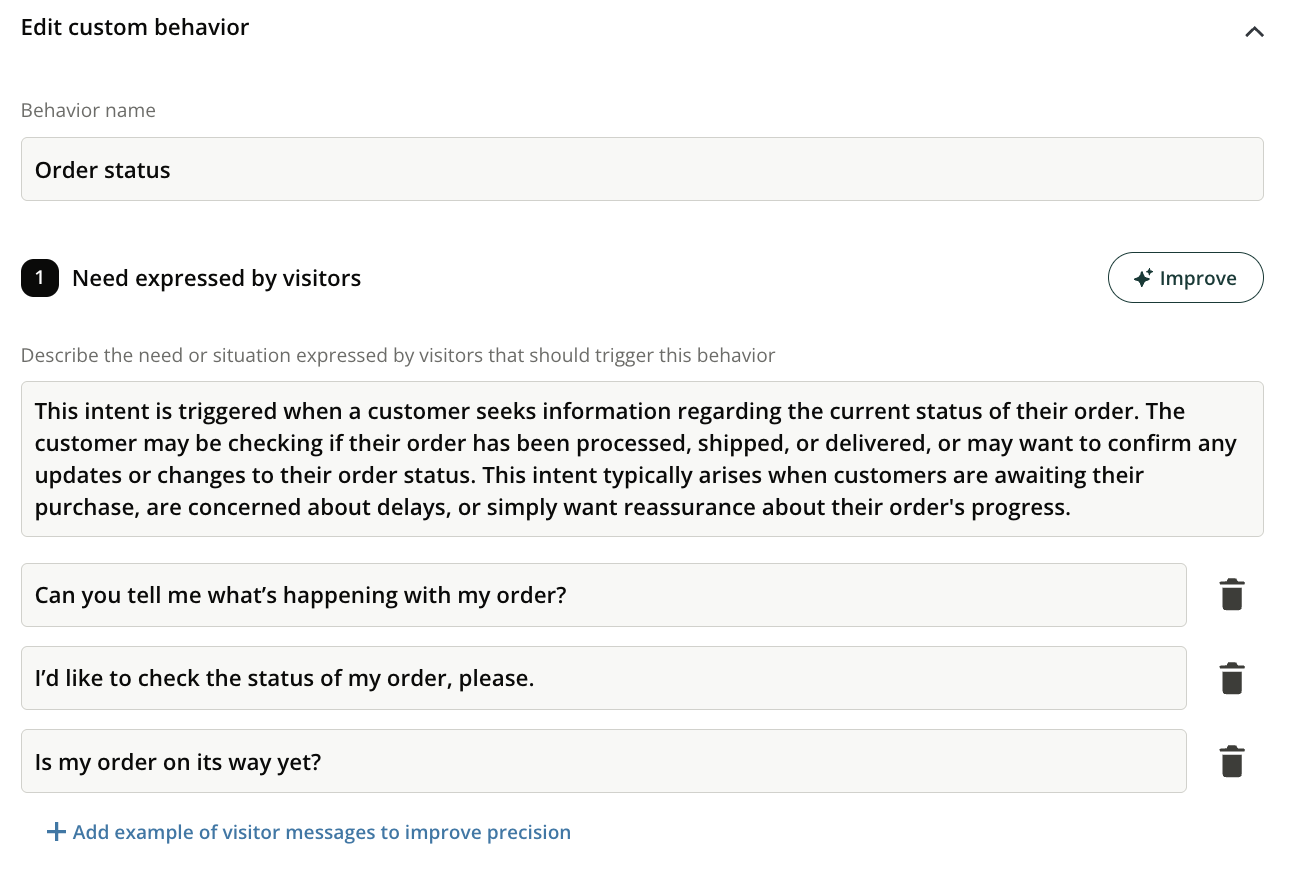1290x890 pixels.
Task: Click the "Describe the need or situation" helper text
Action: pyautogui.click(x=398, y=355)
